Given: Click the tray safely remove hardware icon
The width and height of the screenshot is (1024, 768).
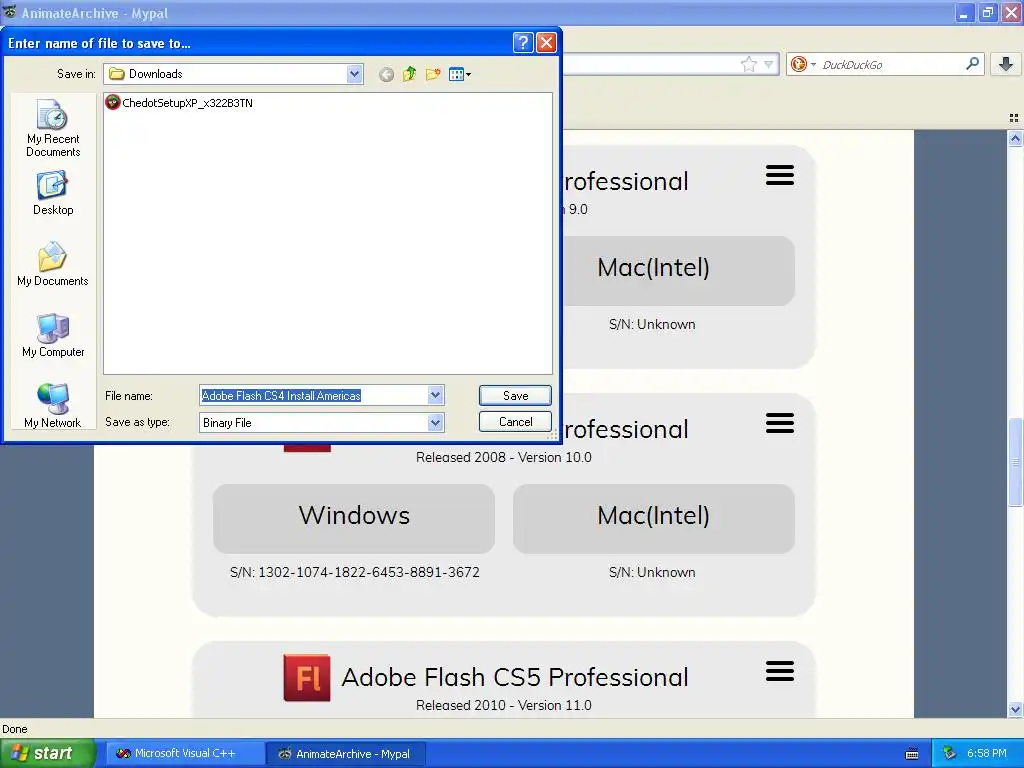Looking at the screenshot, I should [x=950, y=754].
